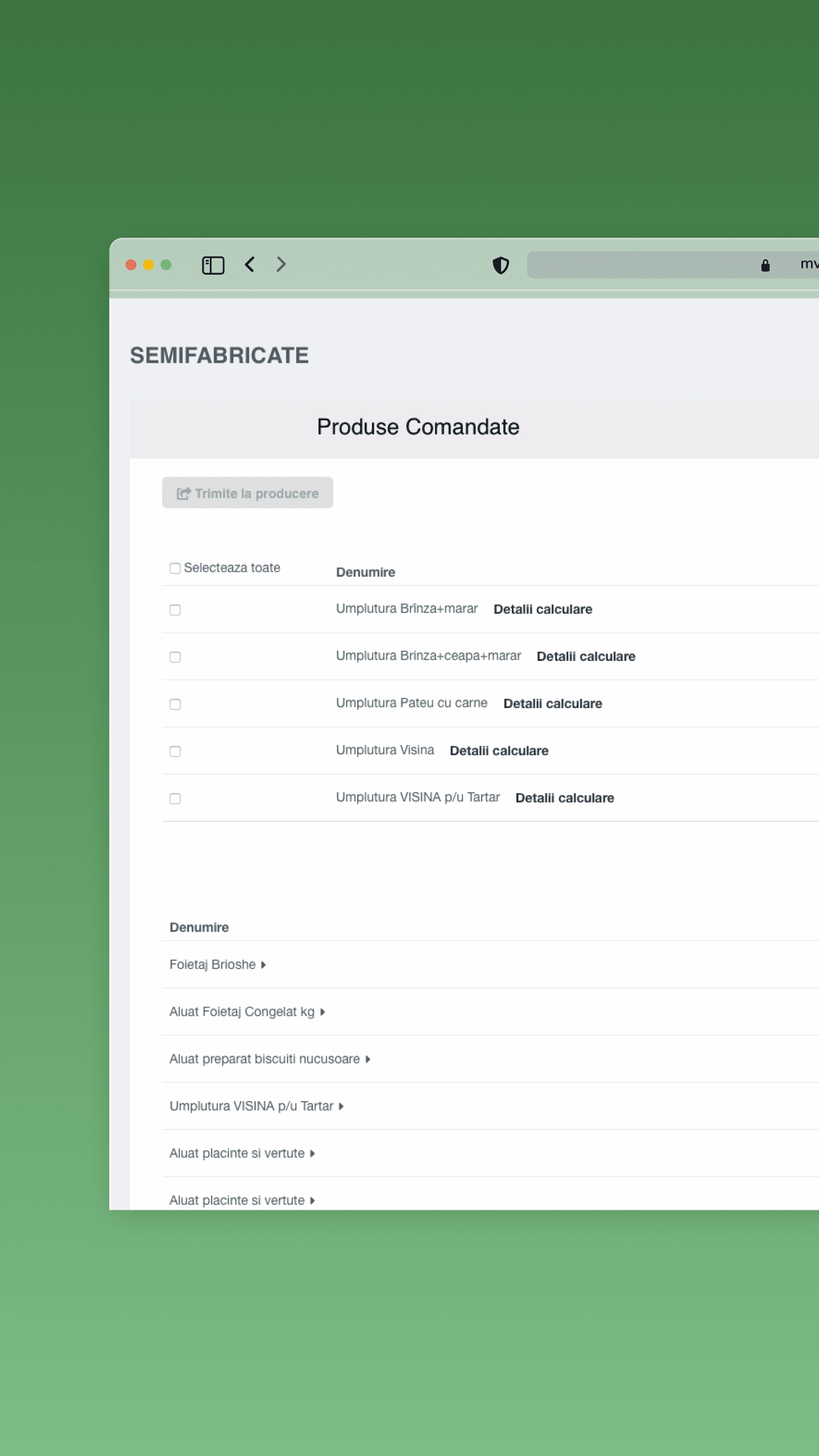This screenshot has width=819, height=1456.
Task: Open Detalii calculare for Umplutura Visina
Action: [x=499, y=751]
